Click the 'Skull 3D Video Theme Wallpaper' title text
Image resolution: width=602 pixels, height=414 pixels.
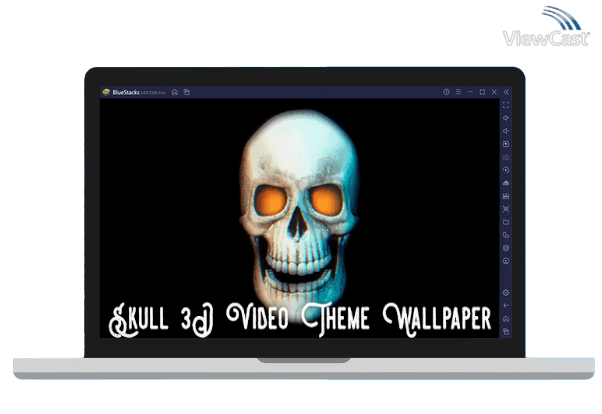(300, 320)
